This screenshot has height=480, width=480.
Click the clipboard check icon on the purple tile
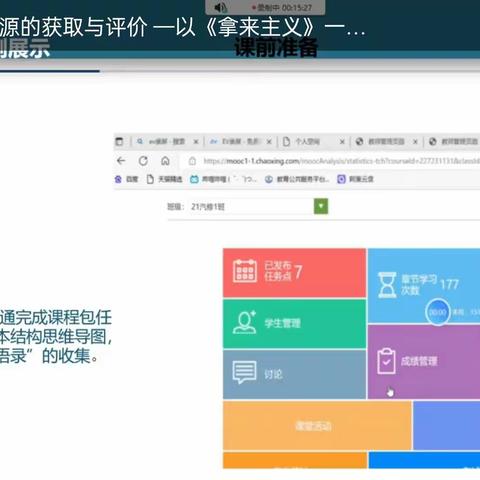(386, 361)
